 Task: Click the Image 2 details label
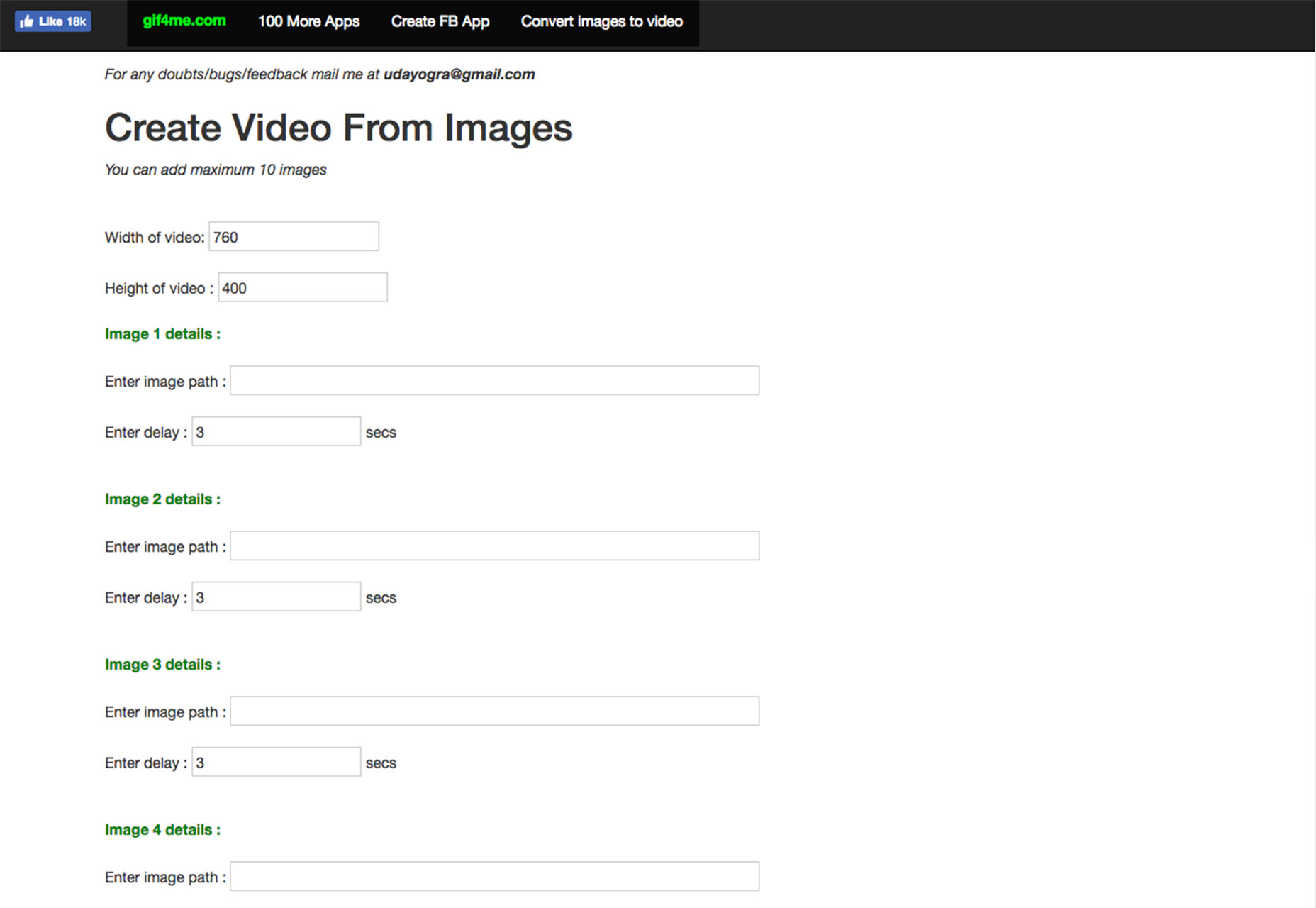point(163,499)
